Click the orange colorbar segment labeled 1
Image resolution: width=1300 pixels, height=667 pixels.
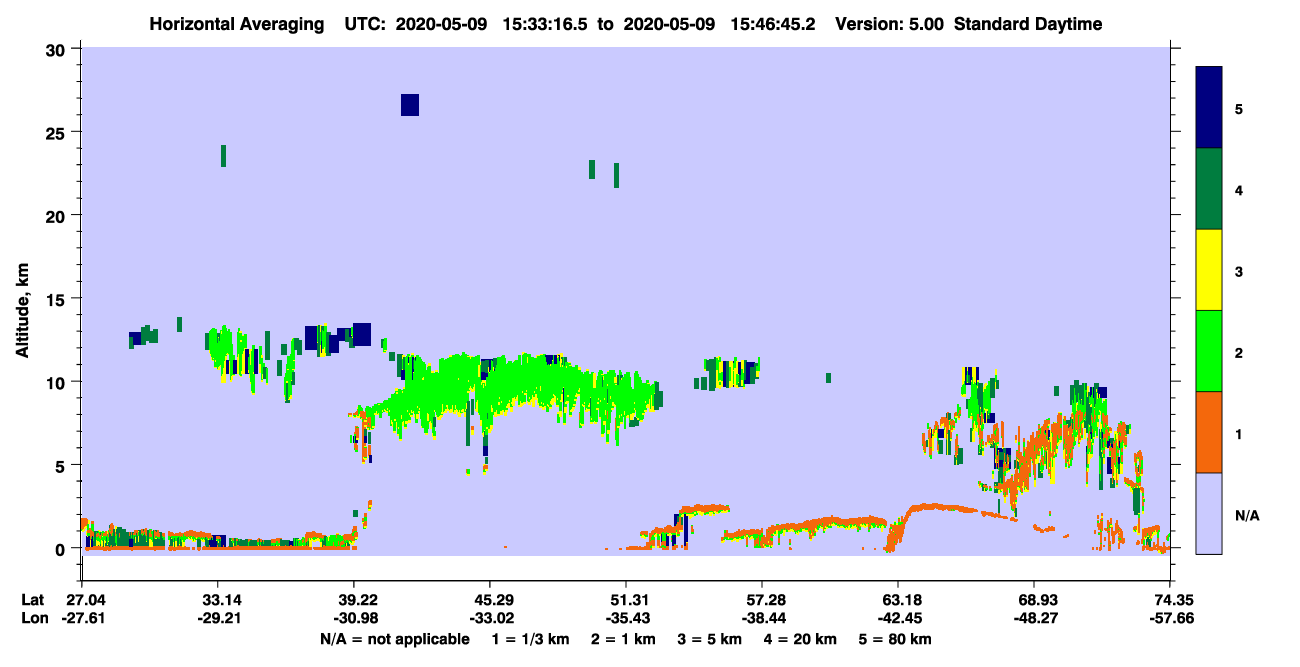click(x=1209, y=432)
